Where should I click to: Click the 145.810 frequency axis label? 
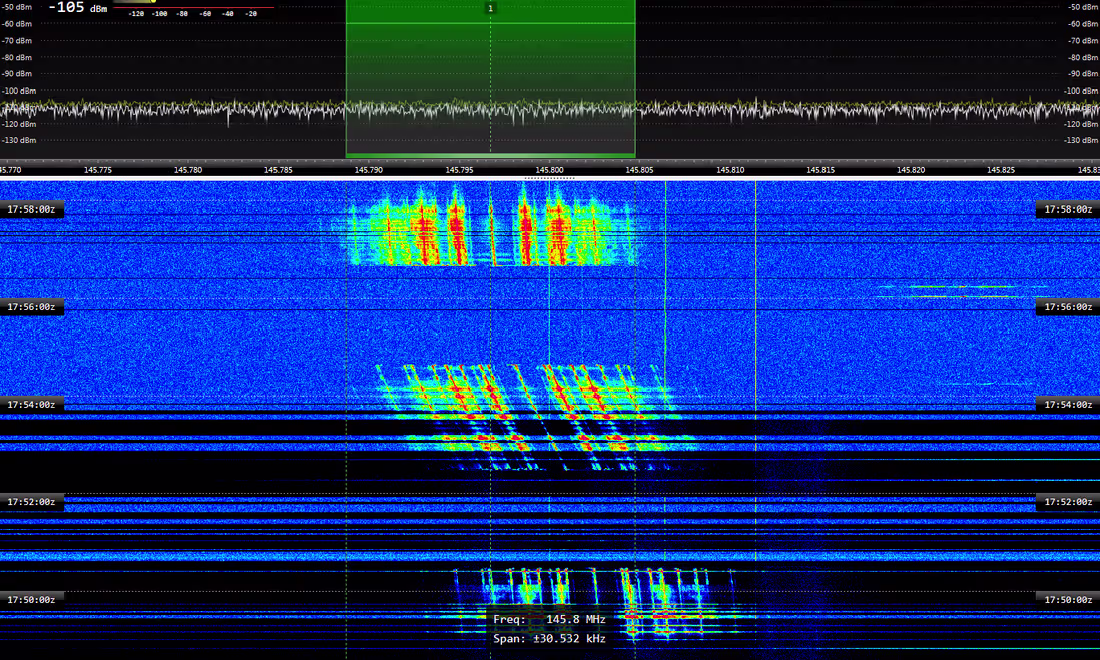(730, 170)
